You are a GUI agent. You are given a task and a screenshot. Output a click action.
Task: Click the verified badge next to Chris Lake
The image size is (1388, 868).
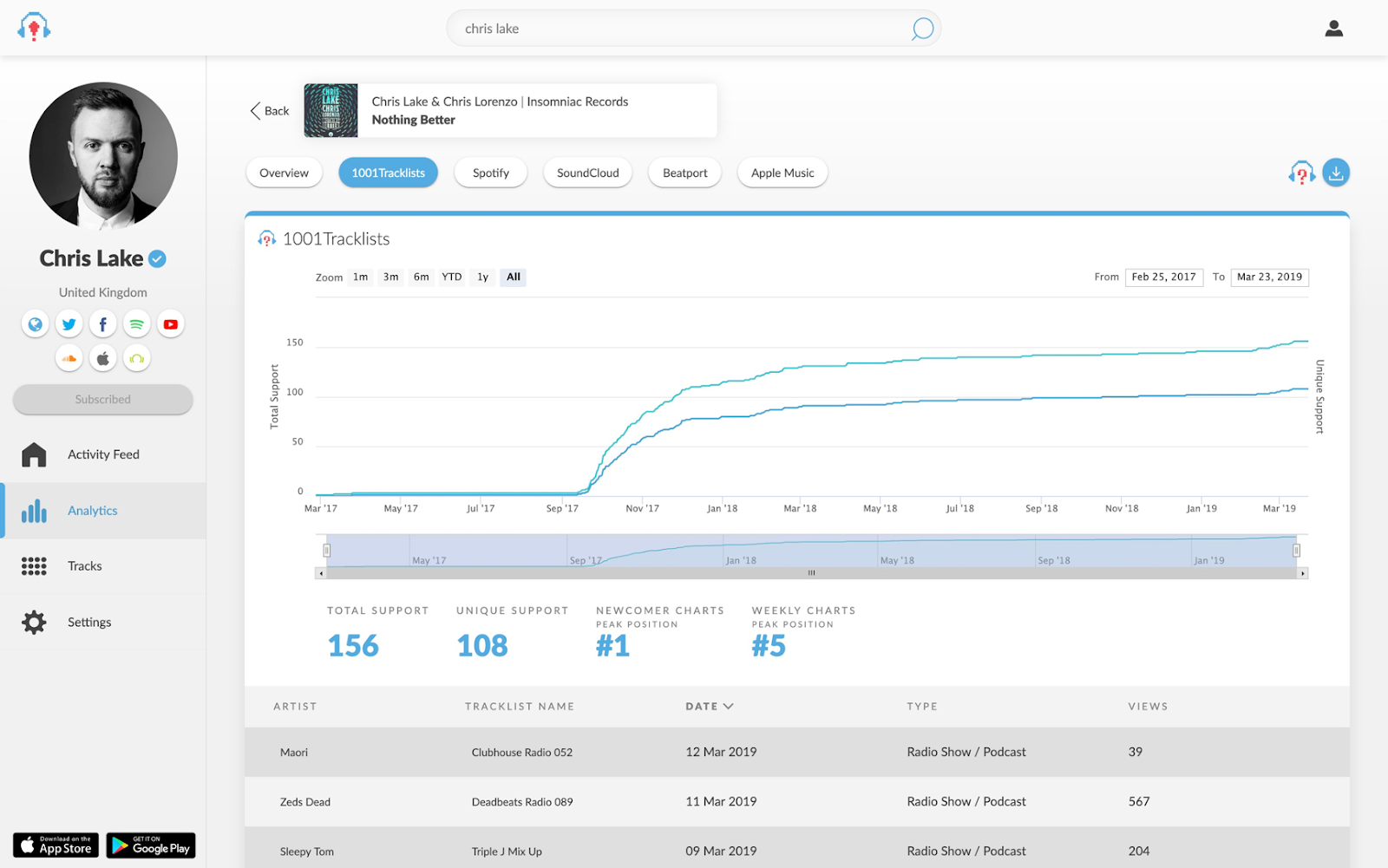(x=157, y=258)
